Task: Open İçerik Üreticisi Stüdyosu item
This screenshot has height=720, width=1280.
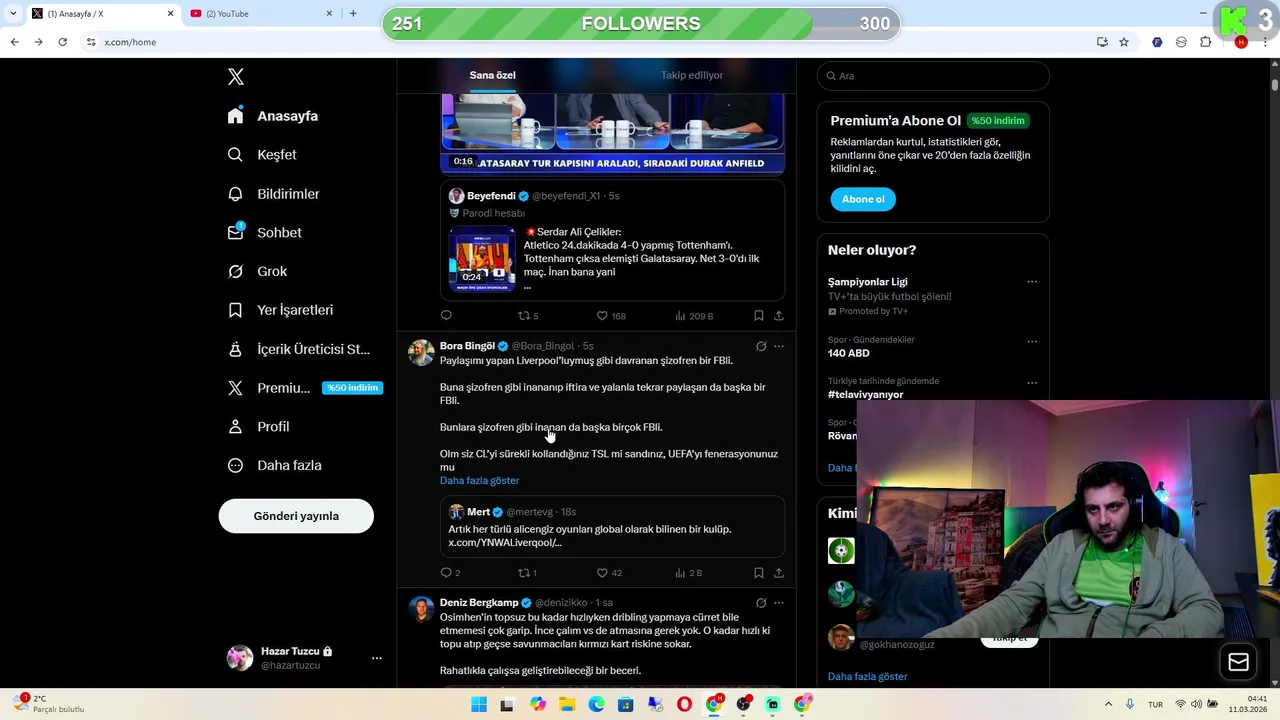Action: (298, 349)
